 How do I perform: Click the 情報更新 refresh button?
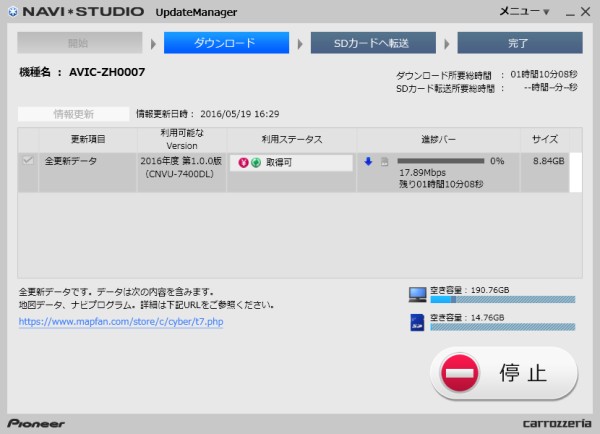pyautogui.click(x=73, y=114)
